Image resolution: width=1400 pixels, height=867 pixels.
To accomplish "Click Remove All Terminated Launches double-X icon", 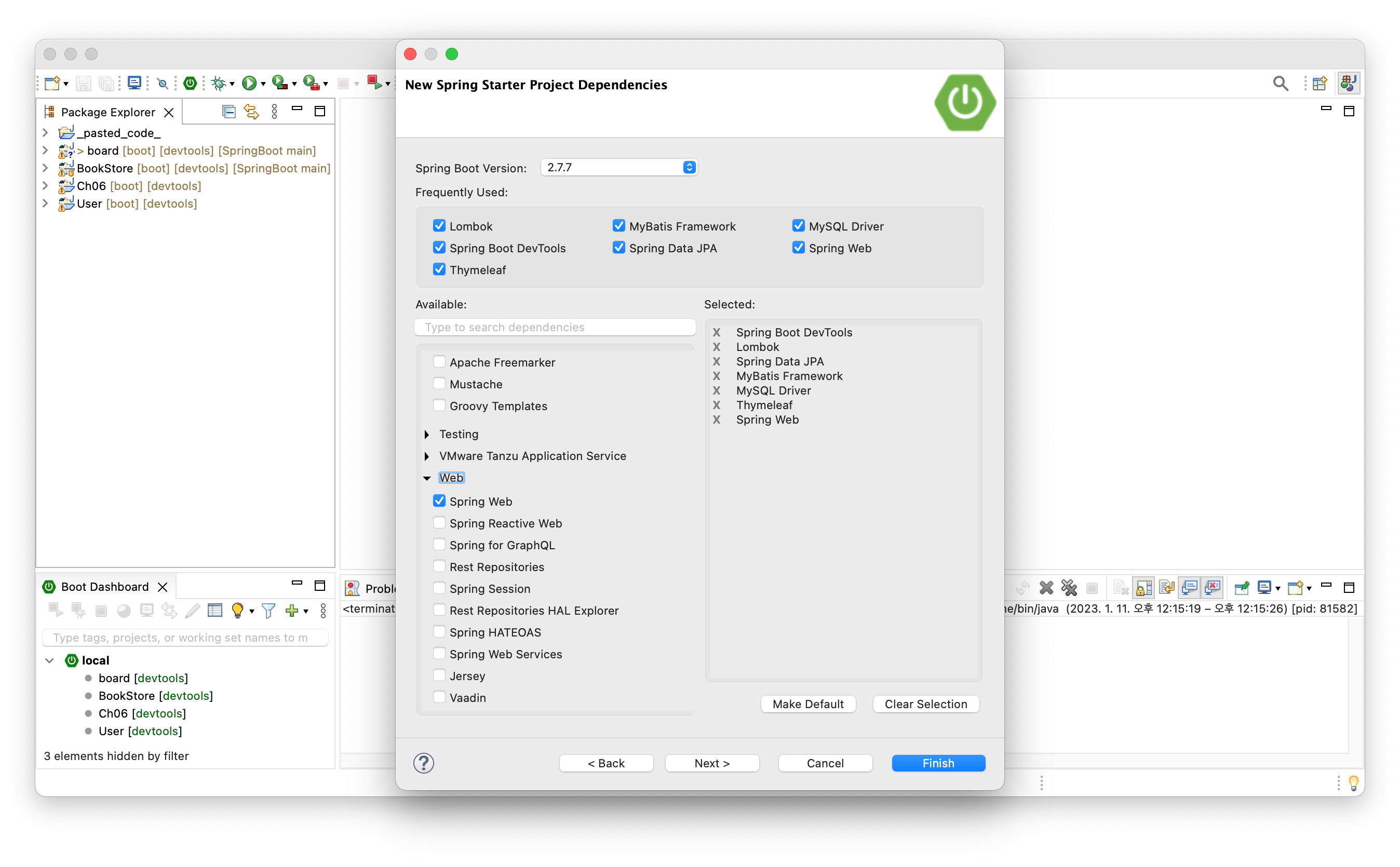I will click(1069, 588).
